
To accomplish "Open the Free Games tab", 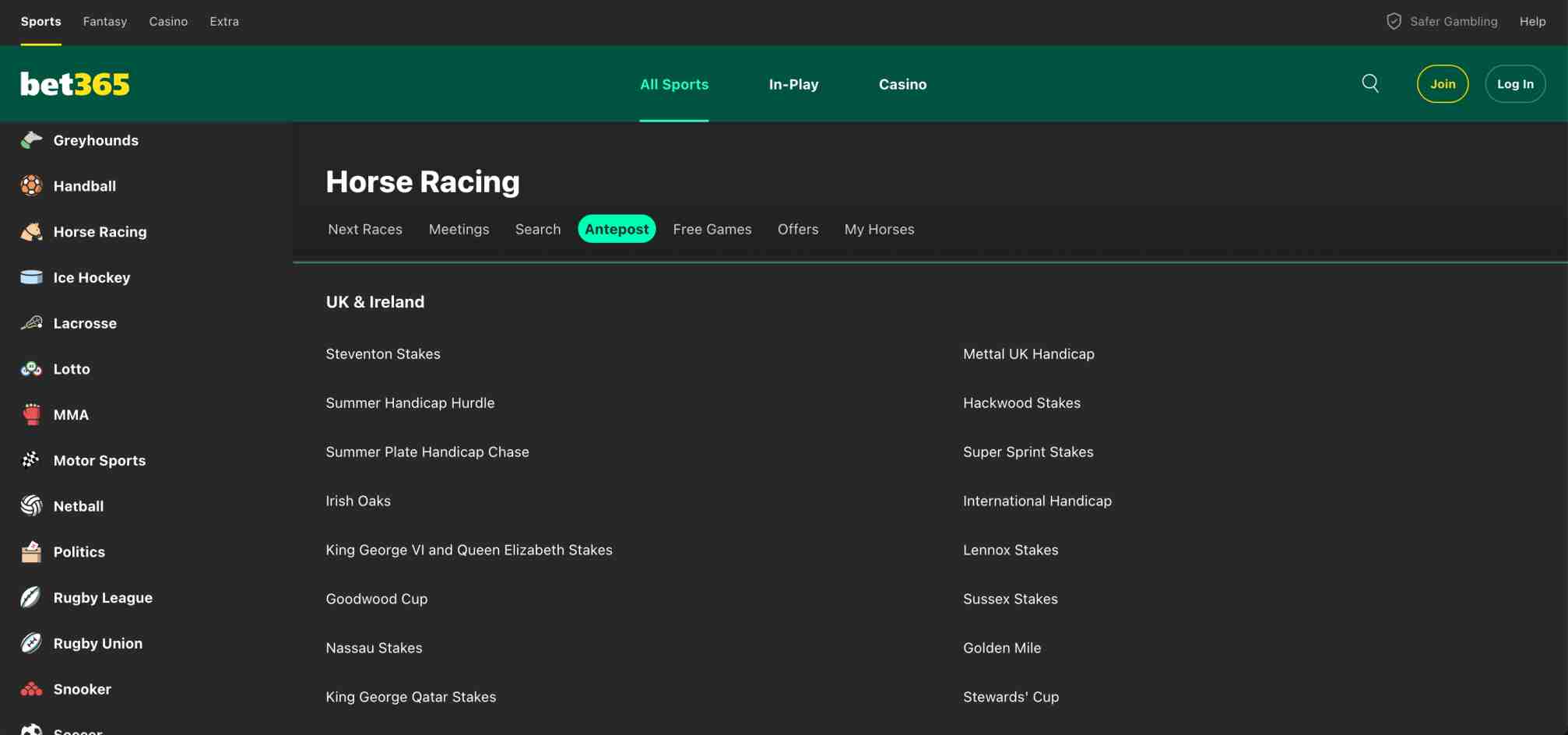I will [x=712, y=229].
